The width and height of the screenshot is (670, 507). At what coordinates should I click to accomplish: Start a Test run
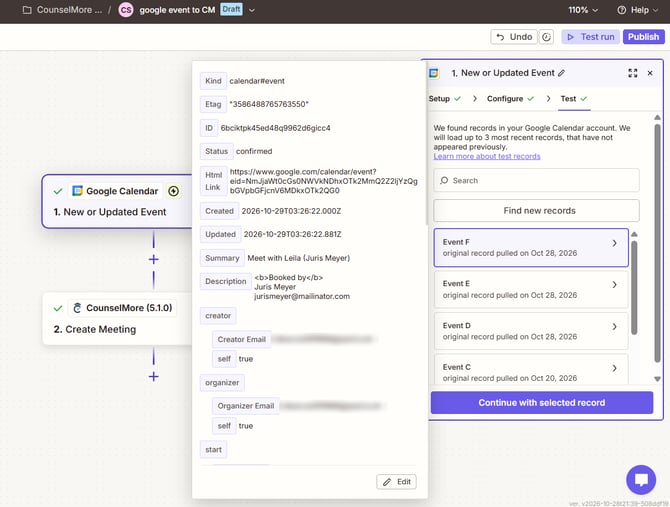point(591,37)
